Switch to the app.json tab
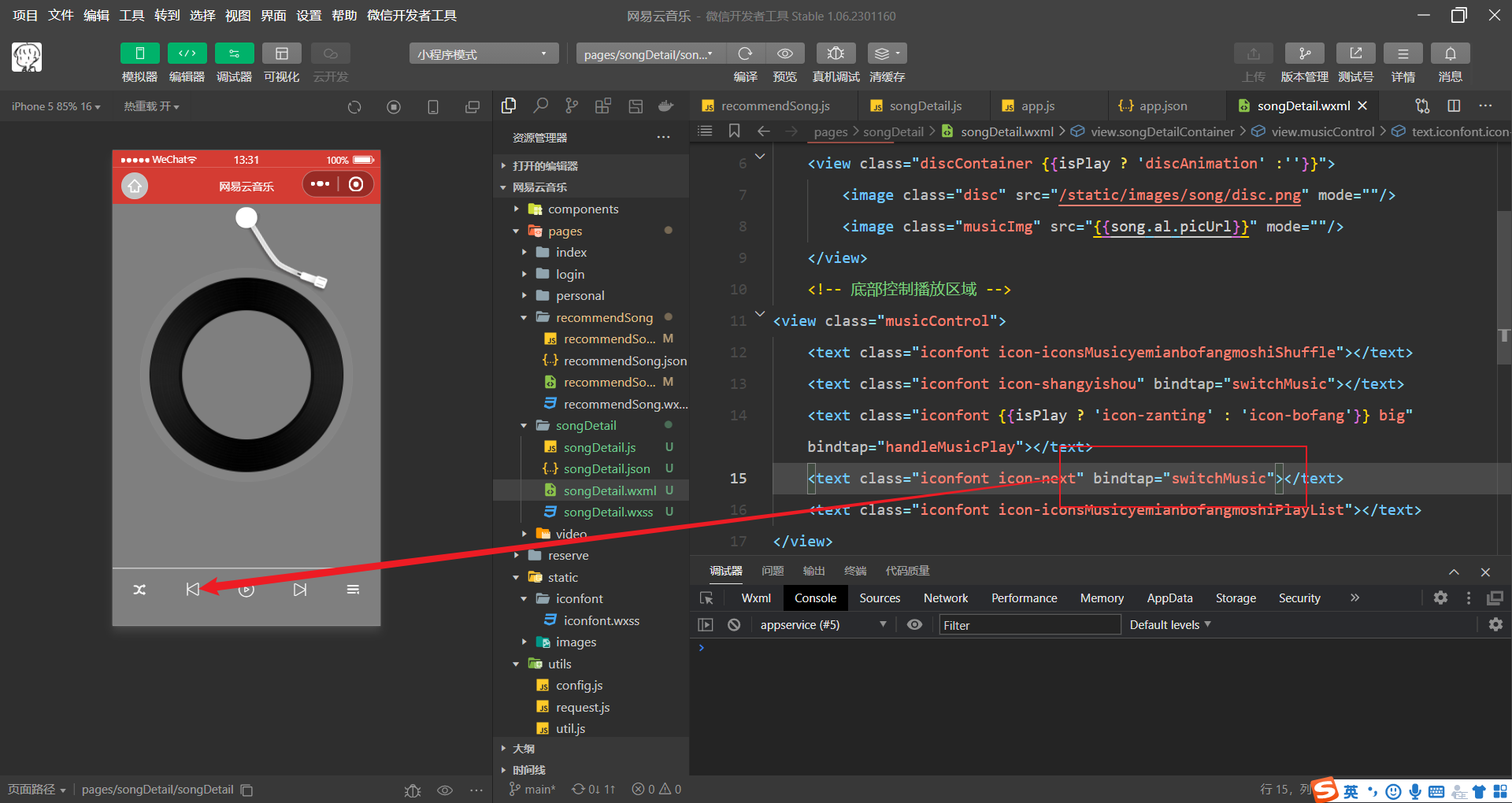This screenshot has width=1512, height=803. click(x=1163, y=105)
